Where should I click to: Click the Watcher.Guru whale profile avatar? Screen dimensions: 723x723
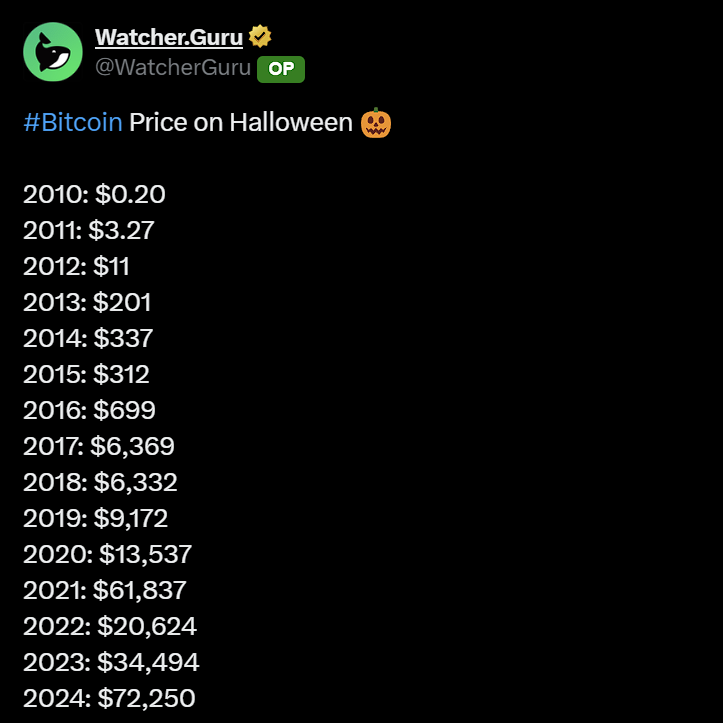click(53, 52)
